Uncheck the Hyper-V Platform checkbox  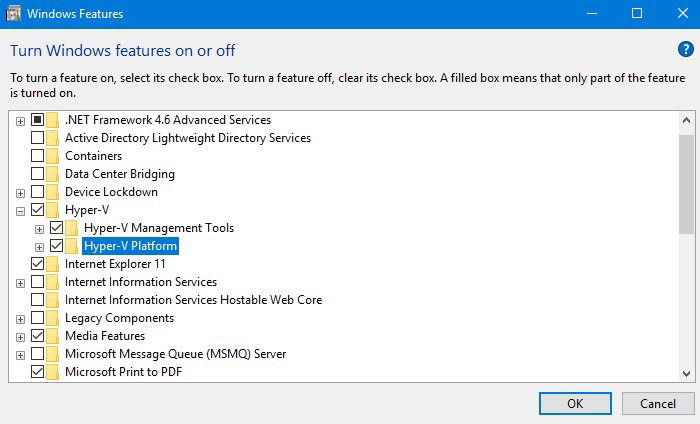click(x=57, y=245)
